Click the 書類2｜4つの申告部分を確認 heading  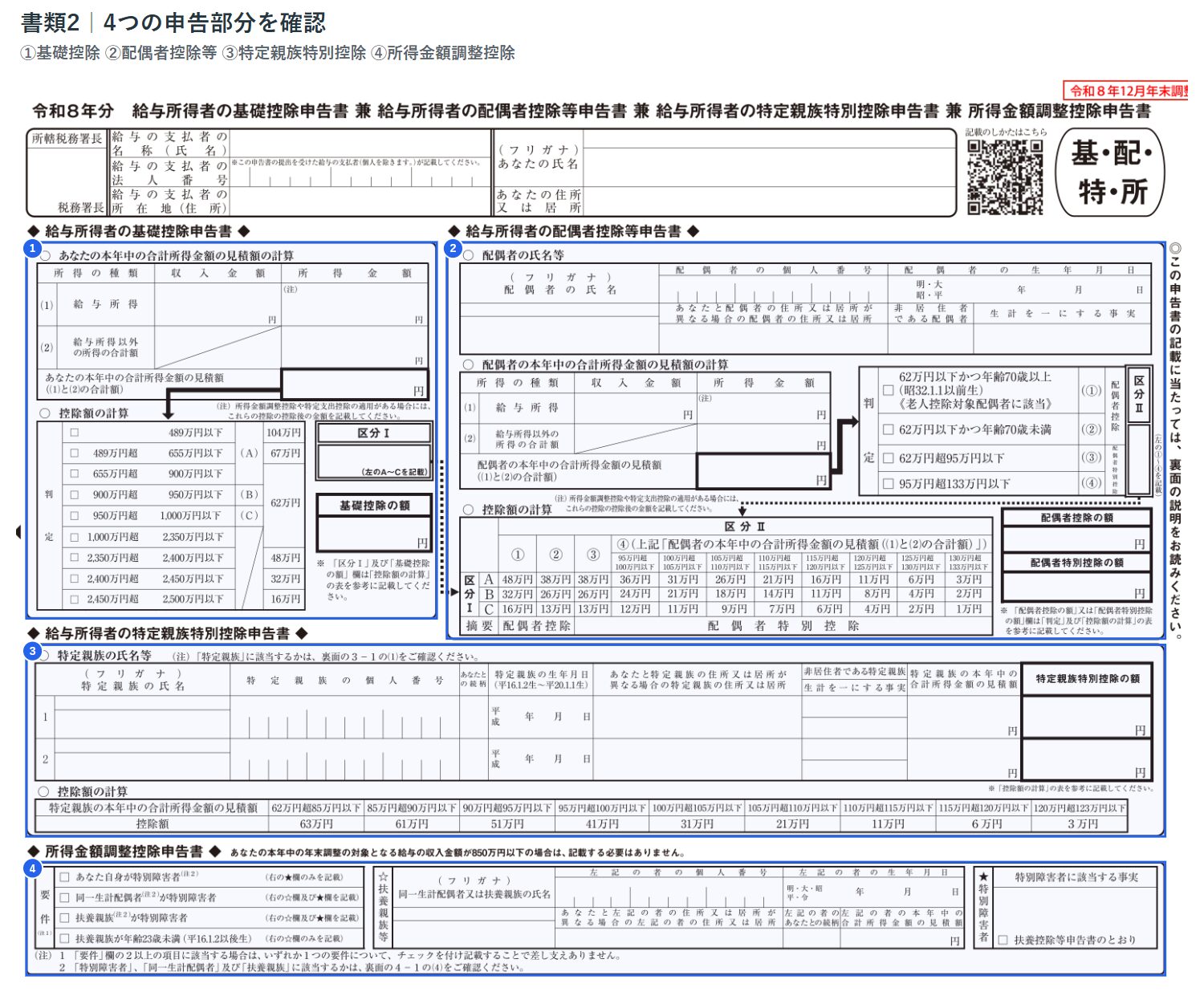(173, 23)
